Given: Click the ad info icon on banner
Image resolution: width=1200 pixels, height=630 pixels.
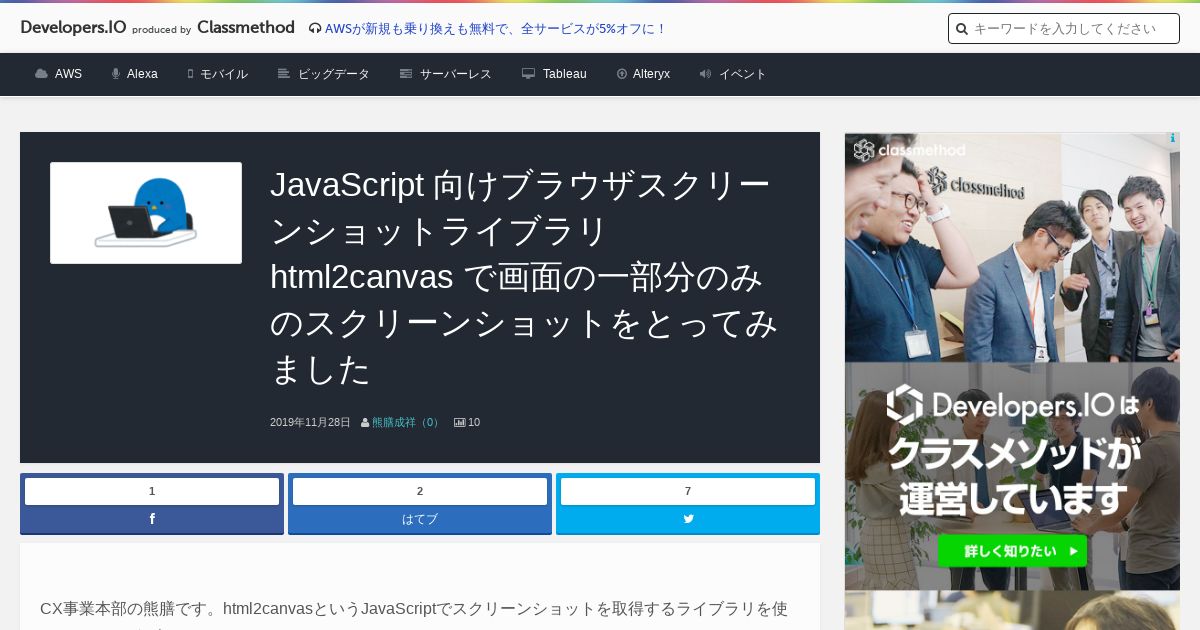Looking at the screenshot, I should point(1173,139).
